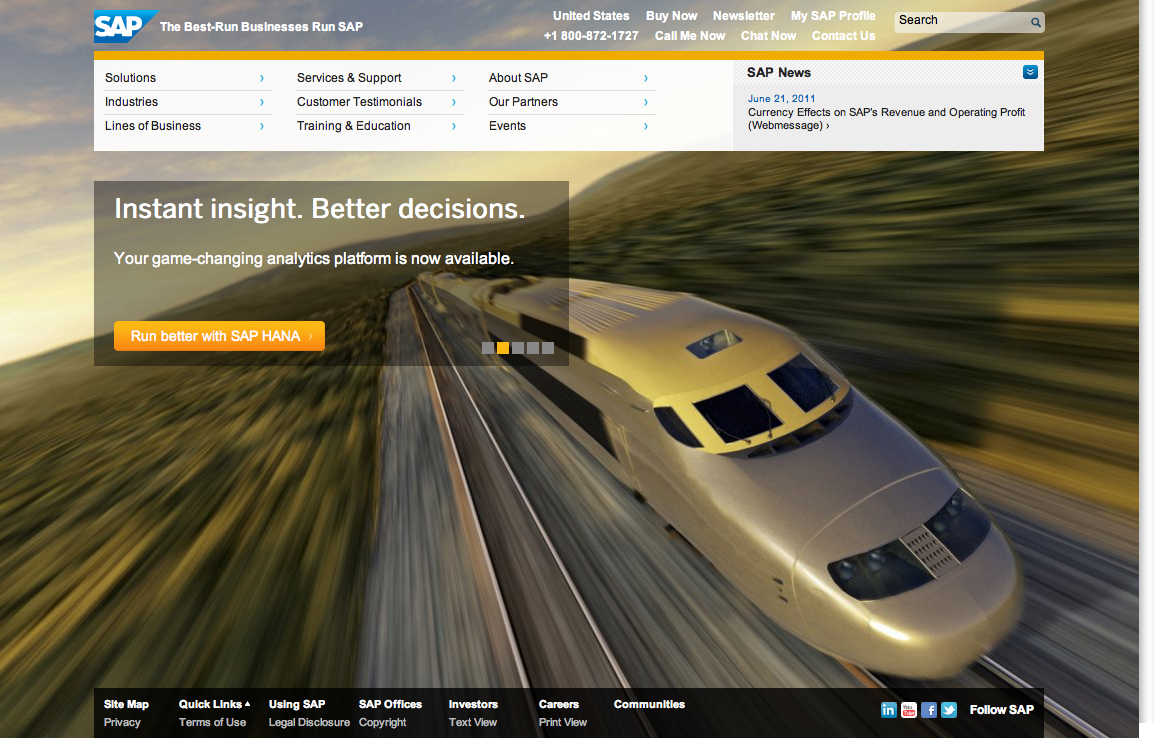
Task: Click the Search input field
Action: (960, 21)
